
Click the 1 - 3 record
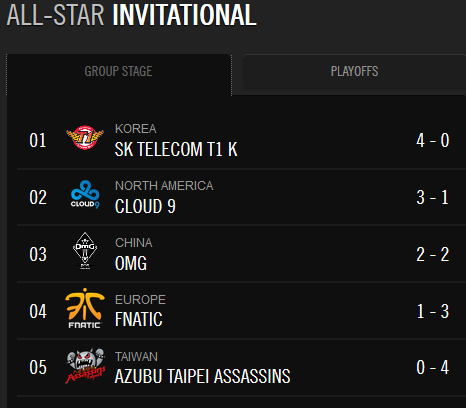point(433,311)
